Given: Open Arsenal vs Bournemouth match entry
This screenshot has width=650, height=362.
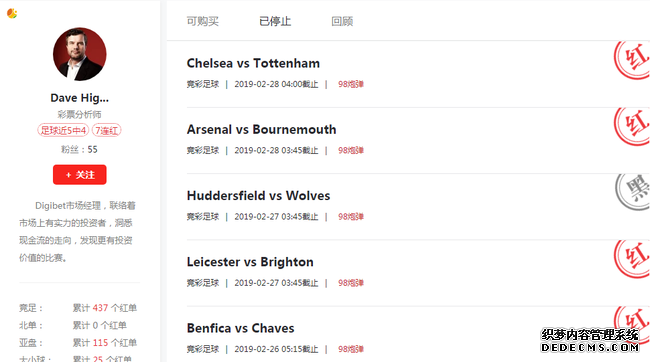Looking at the screenshot, I should coord(261,129).
